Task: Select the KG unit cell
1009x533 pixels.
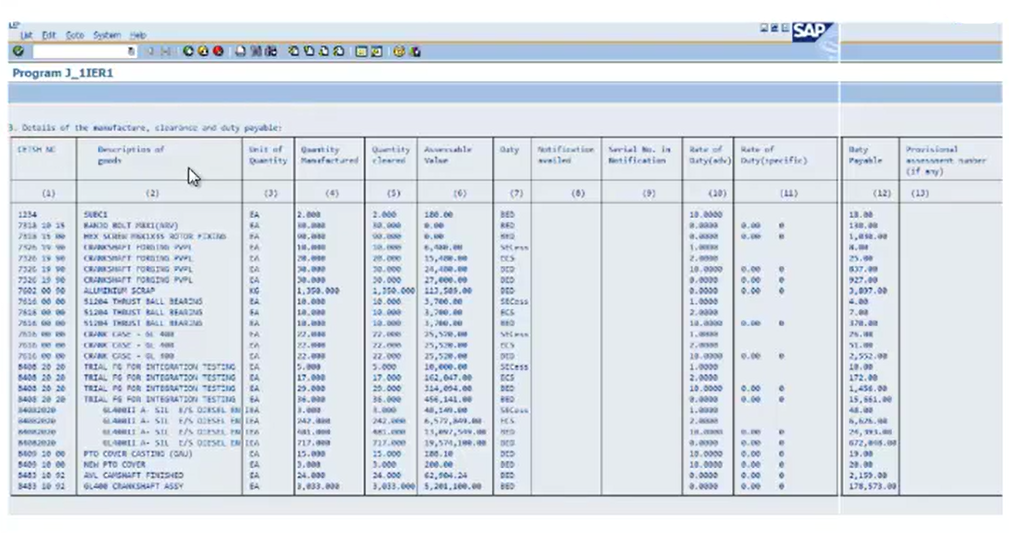Action: click(x=255, y=290)
